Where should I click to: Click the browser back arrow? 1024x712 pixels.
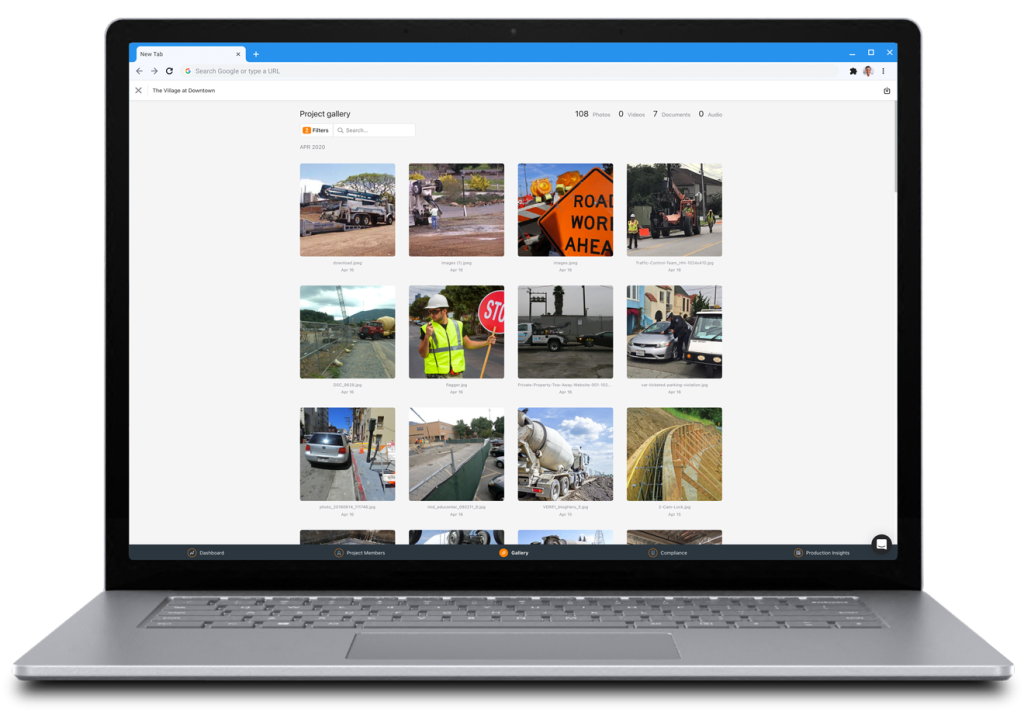coord(140,71)
